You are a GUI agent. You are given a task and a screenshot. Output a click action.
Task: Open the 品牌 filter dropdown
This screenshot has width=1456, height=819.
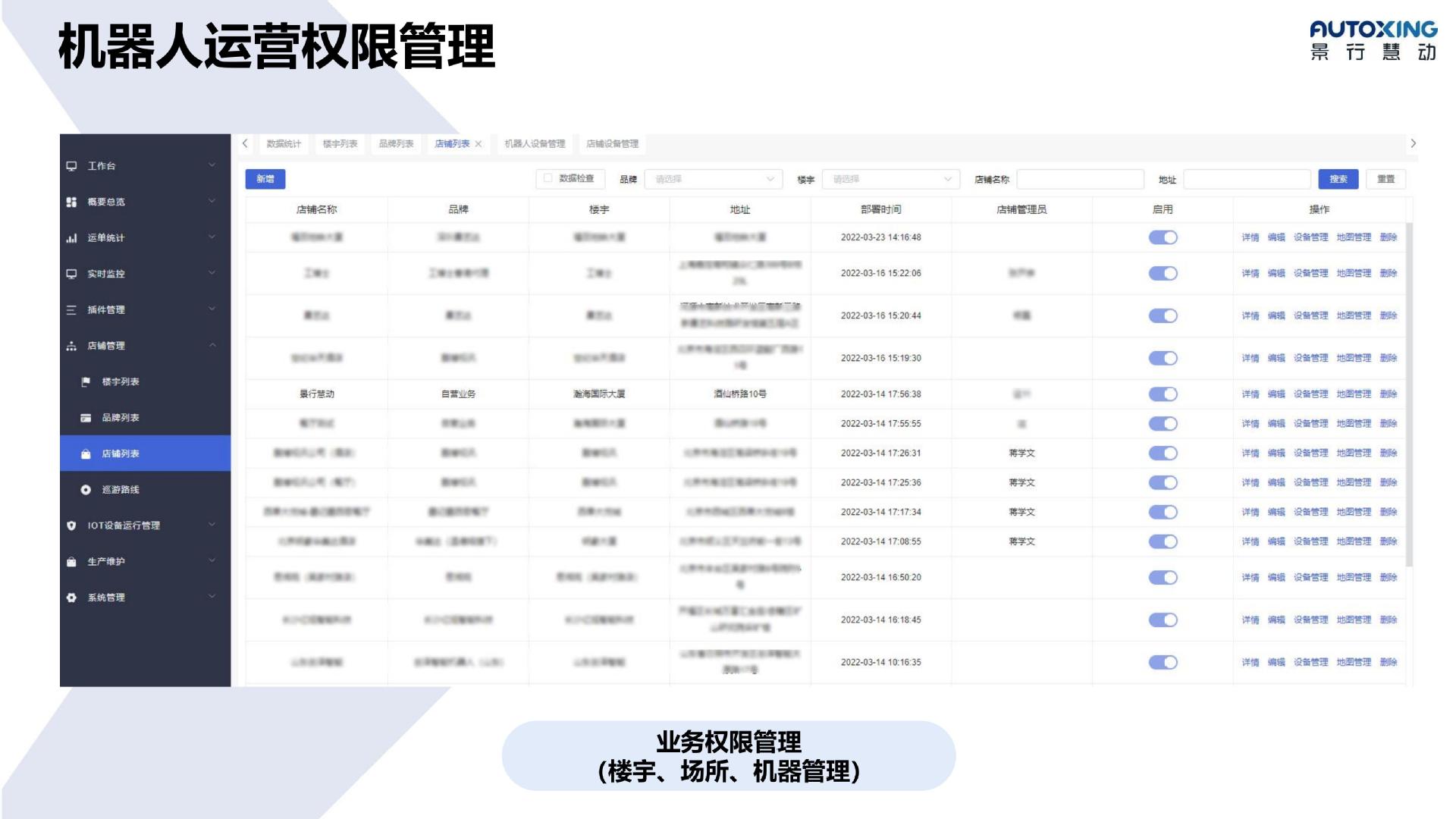click(x=713, y=179)
